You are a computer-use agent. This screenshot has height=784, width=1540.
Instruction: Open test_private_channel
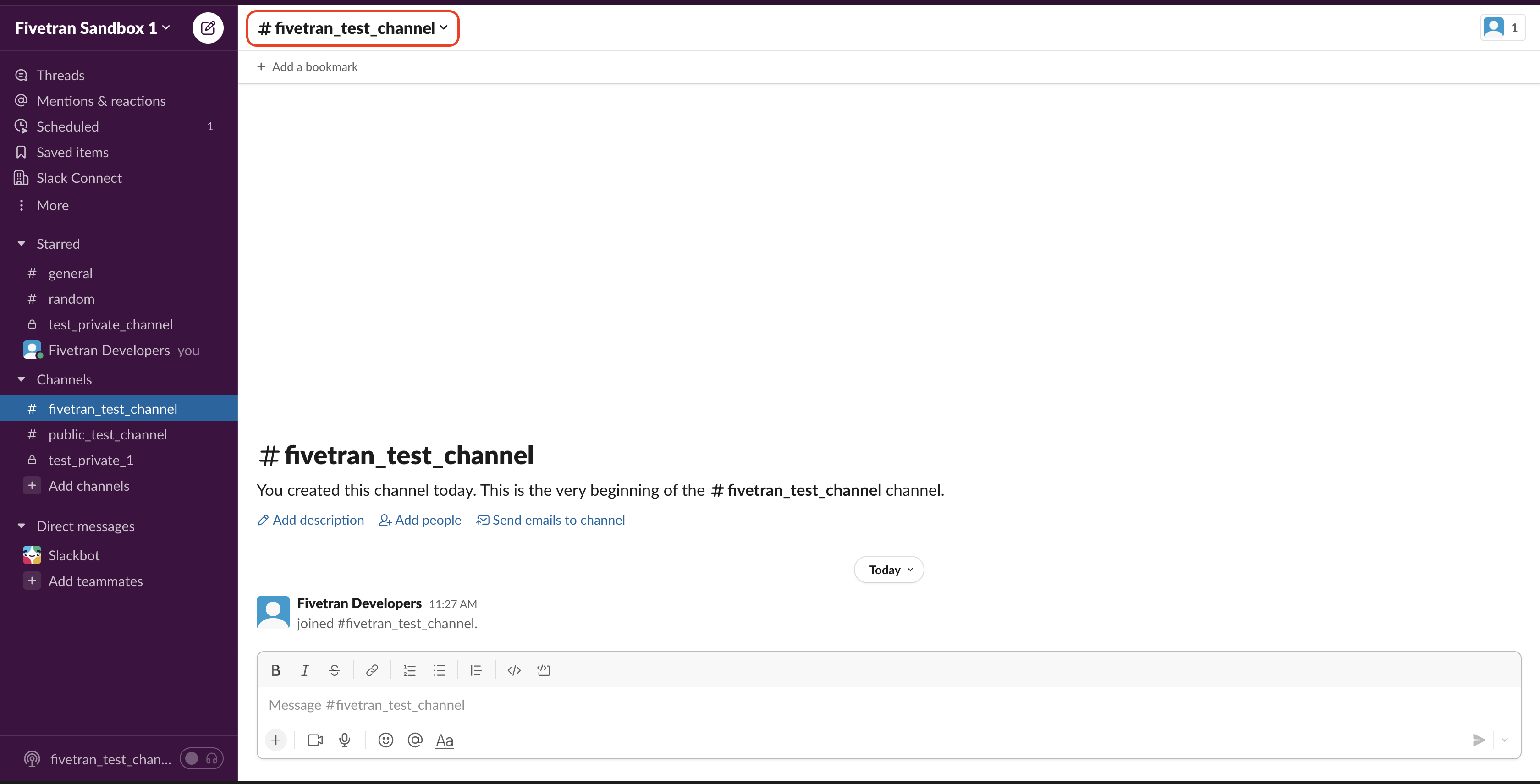pos(119,324)
